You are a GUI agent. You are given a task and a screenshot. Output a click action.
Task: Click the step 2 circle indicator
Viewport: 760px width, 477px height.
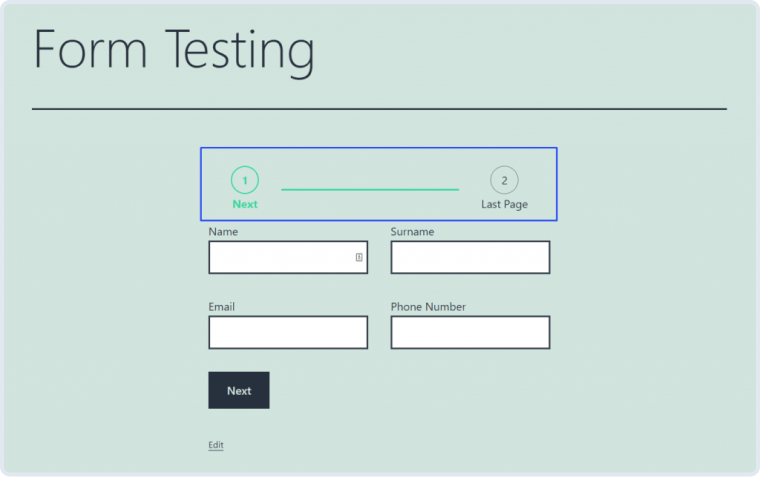(504, 180)
